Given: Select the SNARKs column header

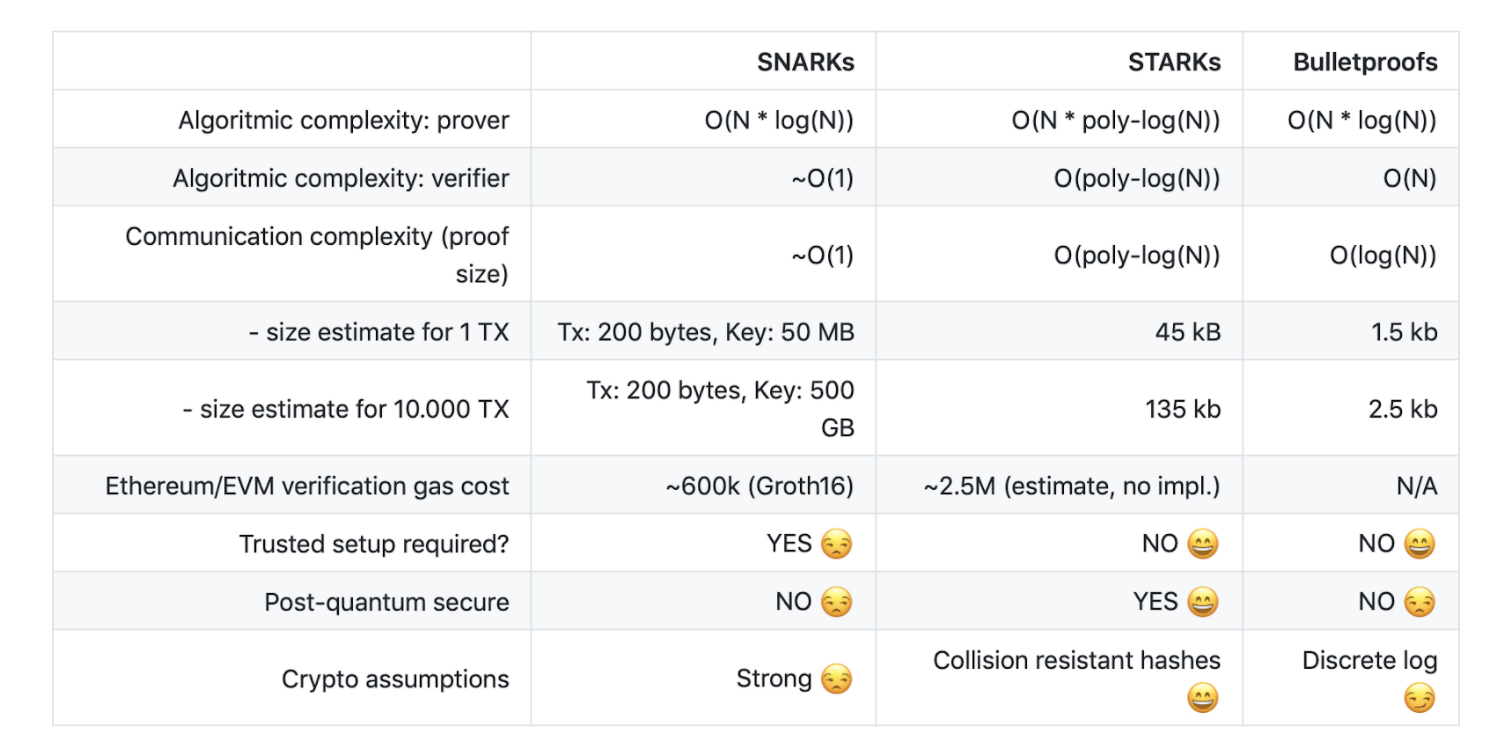Looking at the screenshot, I should [x=805, y=62].
